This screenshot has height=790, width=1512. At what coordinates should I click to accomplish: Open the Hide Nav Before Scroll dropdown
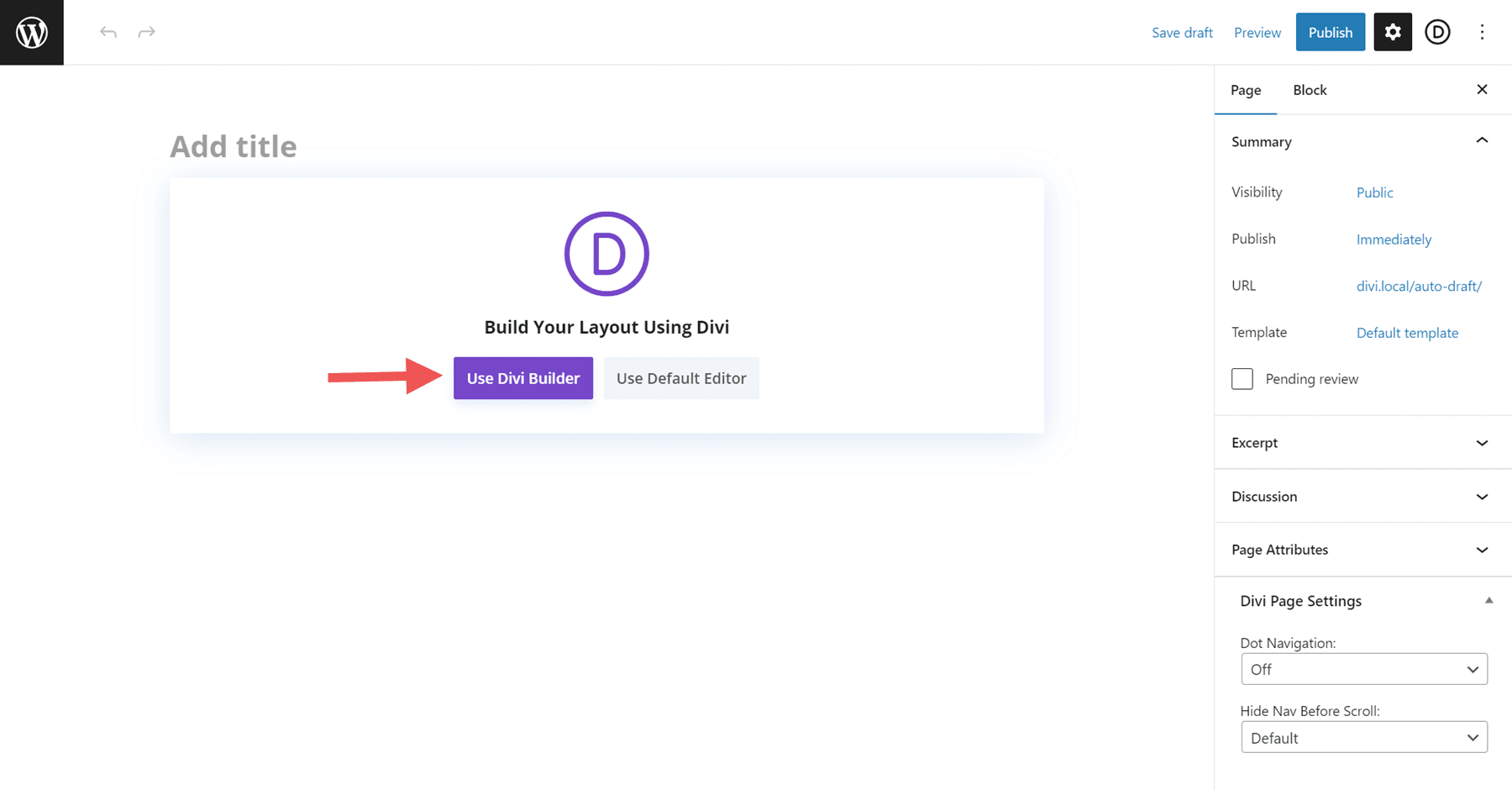click(1363, 738)
